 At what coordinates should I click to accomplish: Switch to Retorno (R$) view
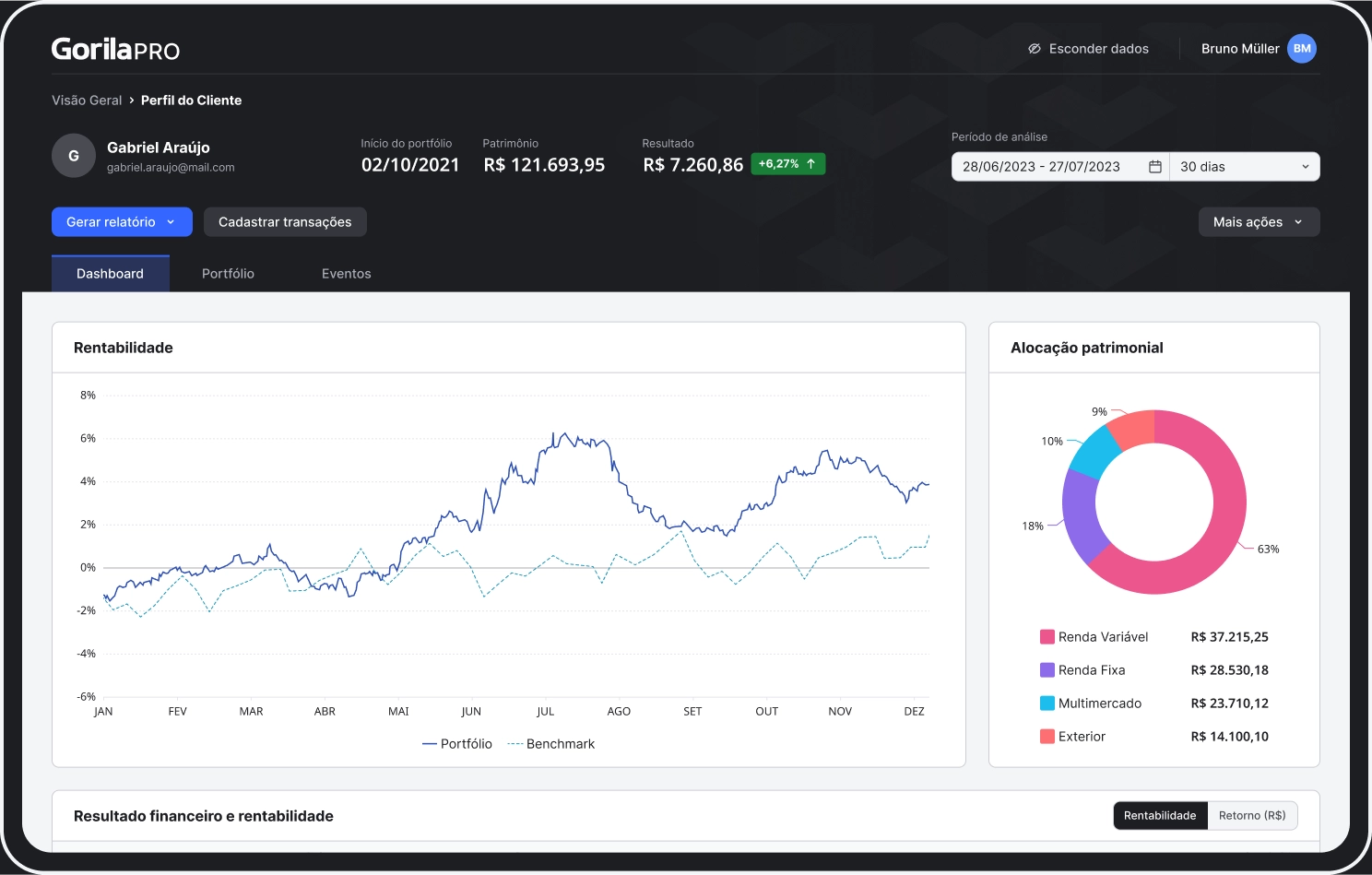click(x=1252, y=816)
